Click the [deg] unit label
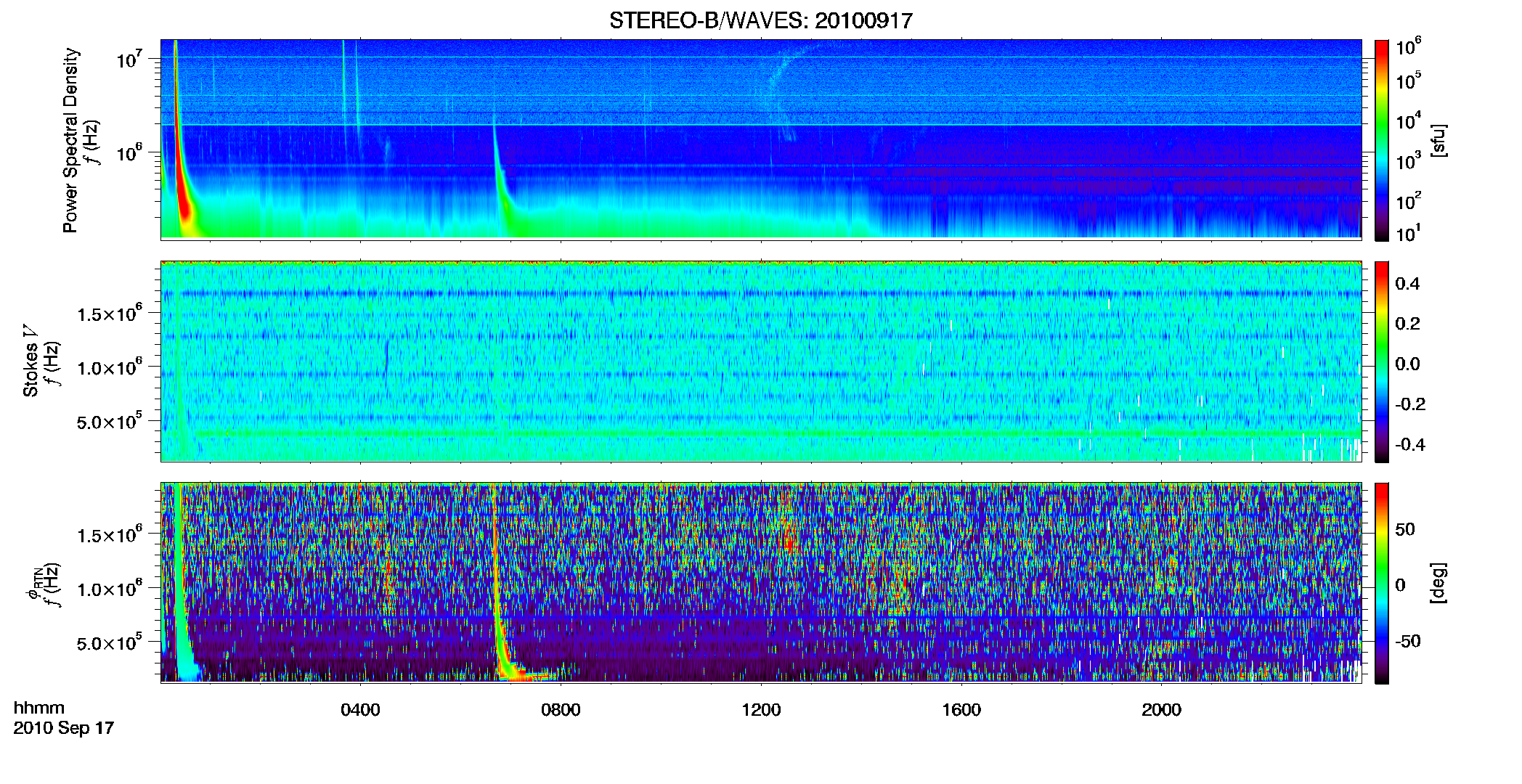The width and height of the screenshot is (1522, 784). [1437, 583]
